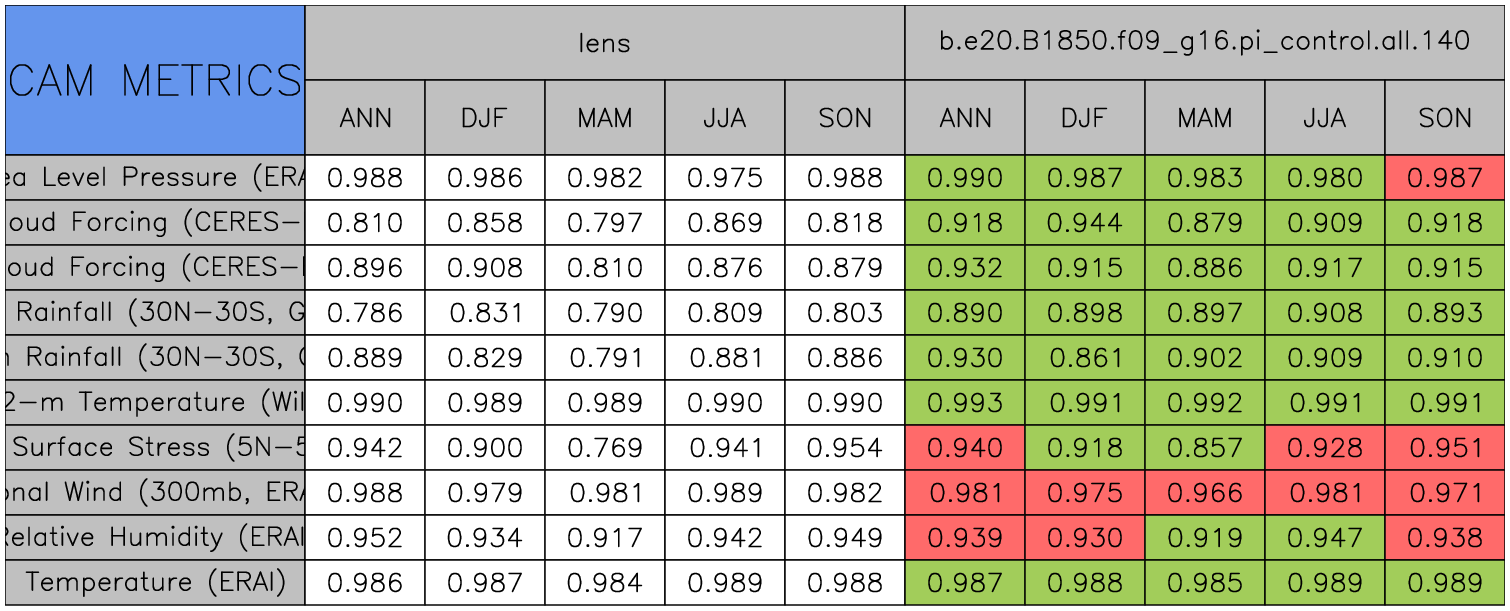Click the MAM header under lens
Screen dimensions: 1510x611
click(605, 118)
